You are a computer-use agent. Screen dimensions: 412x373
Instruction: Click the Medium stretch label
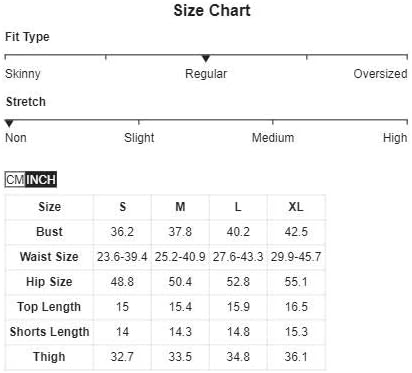pyautogui.click(x=273, y=138)
